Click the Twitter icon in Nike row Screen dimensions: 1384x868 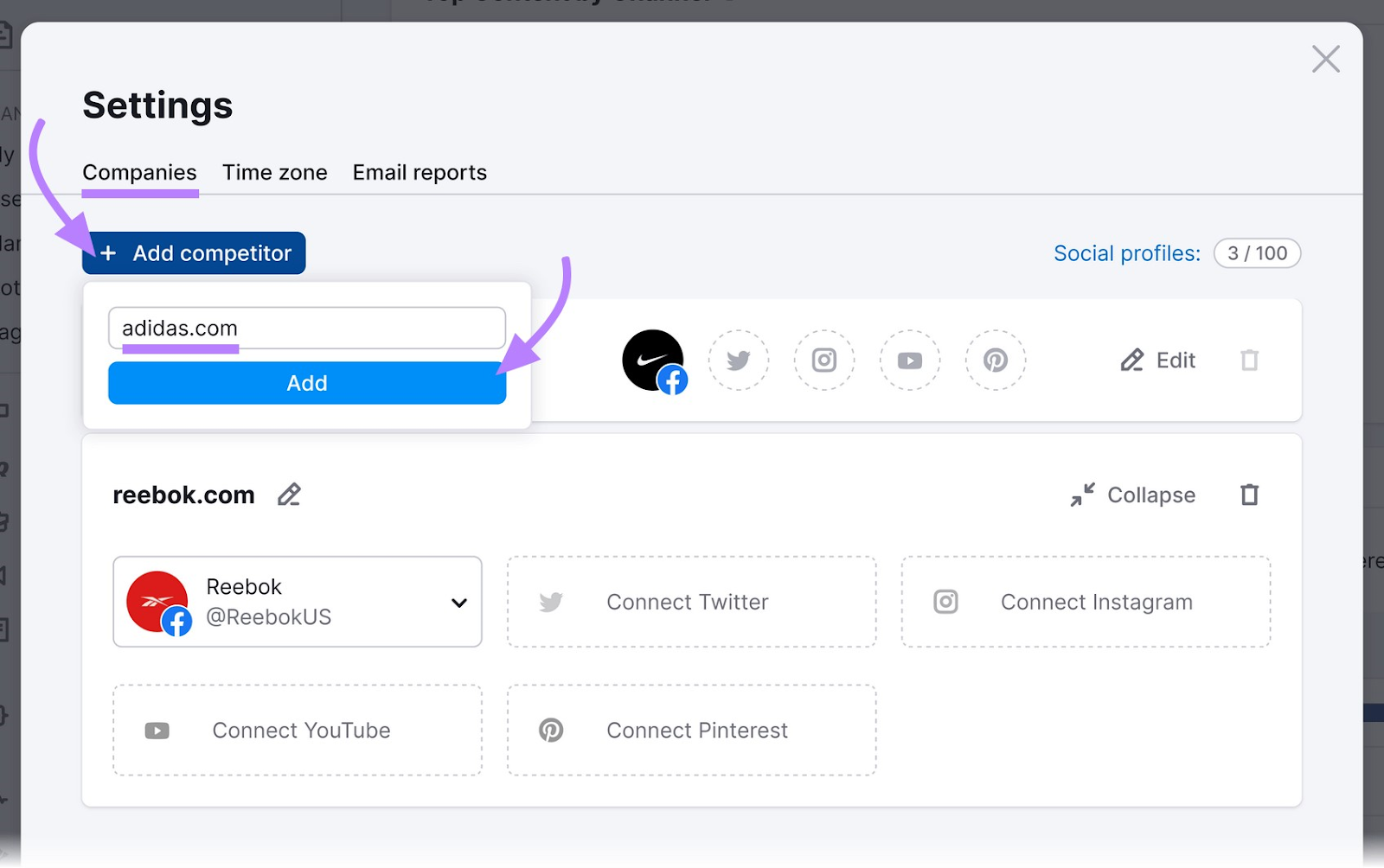738,360
